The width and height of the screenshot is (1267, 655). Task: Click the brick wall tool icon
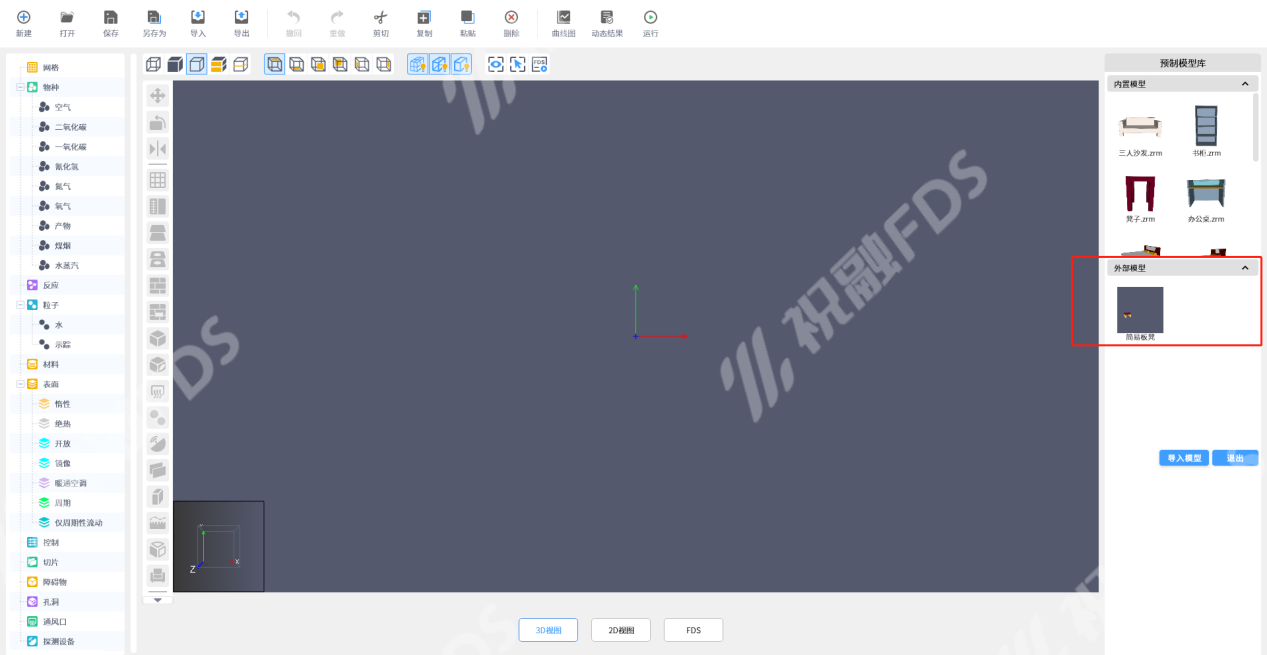tap(157, 285)
